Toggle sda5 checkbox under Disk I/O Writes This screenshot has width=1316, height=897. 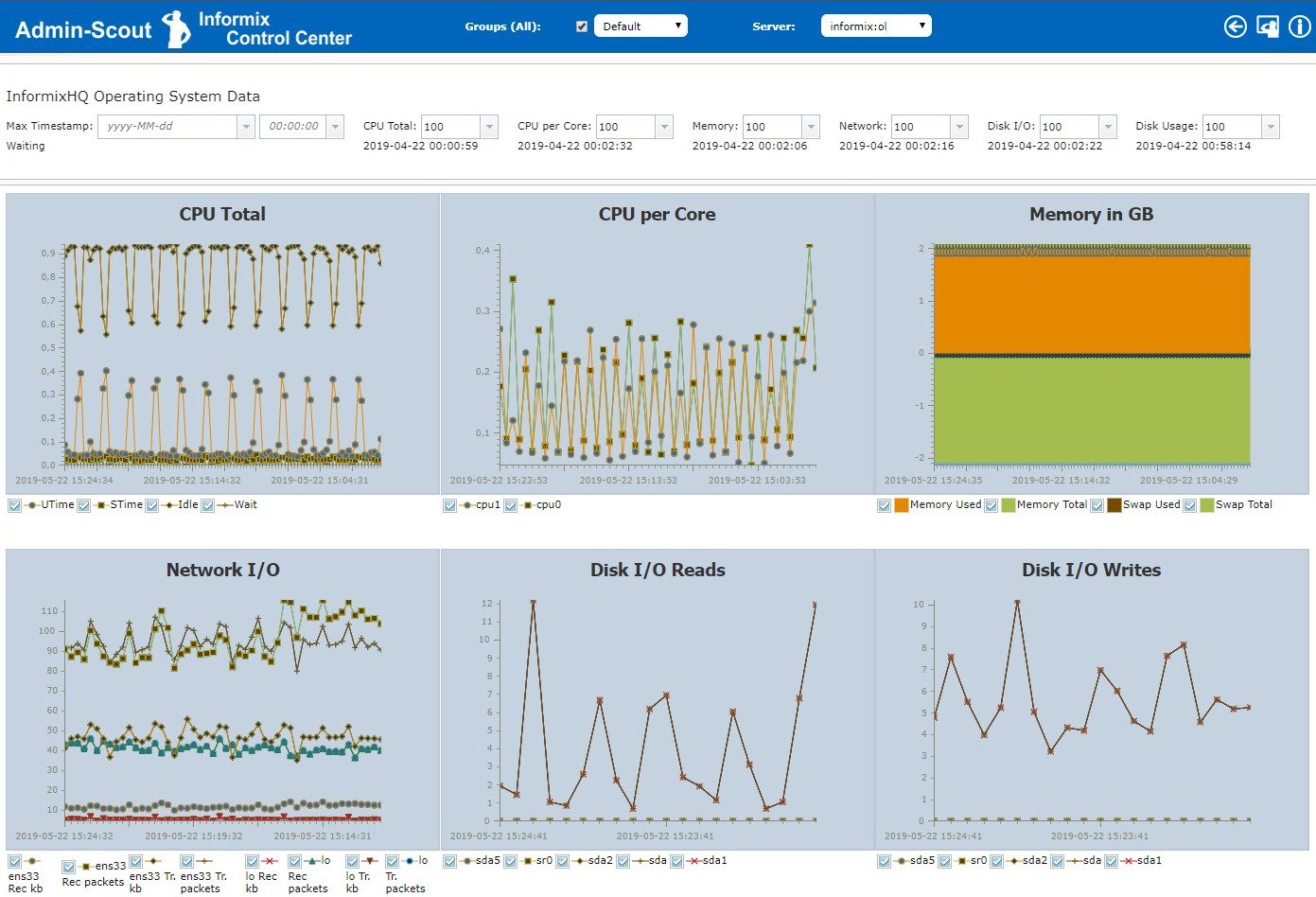coord(885,861)
